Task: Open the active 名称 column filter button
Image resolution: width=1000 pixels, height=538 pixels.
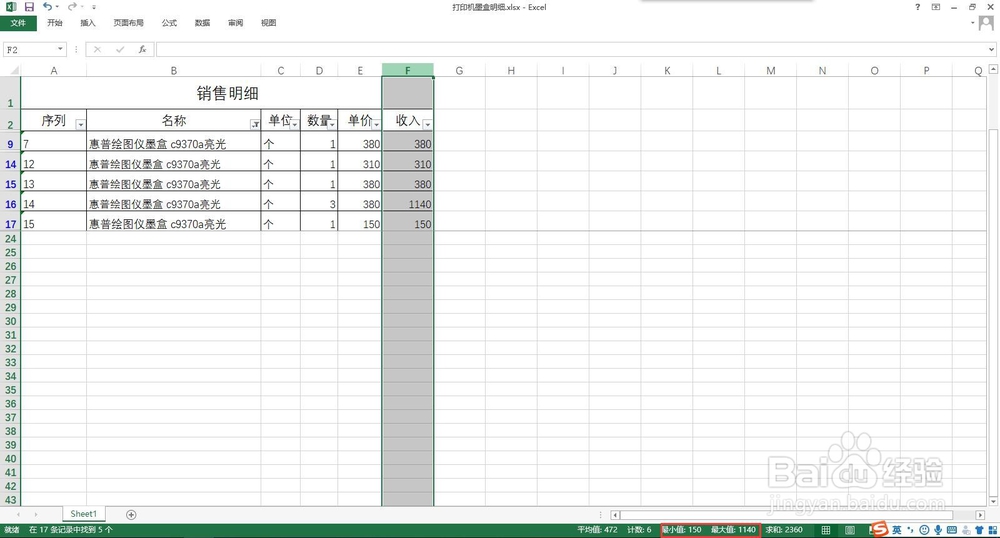Action: tap(254, 124)
